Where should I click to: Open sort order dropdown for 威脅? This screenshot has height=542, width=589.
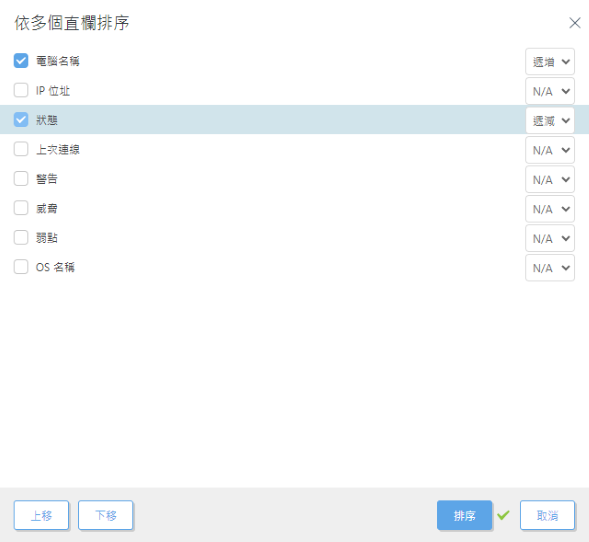pyautogui.click(x=550, y=209)
